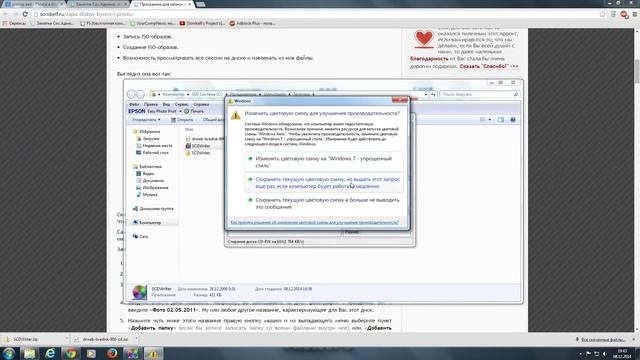Open the Упорядочить dropdown in Explorer
Image resolution: width=640 pixels, height=360 pixels.
146,120
